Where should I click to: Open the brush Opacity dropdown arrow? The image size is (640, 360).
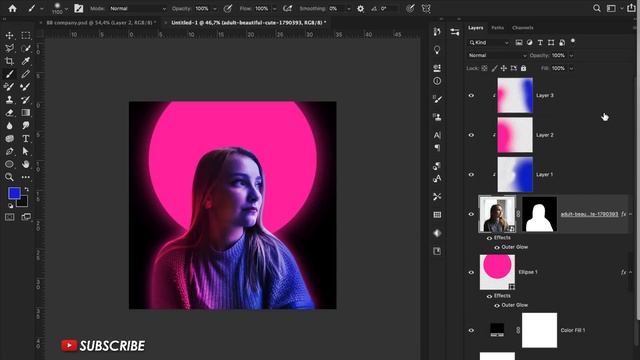tap(215, 9)
